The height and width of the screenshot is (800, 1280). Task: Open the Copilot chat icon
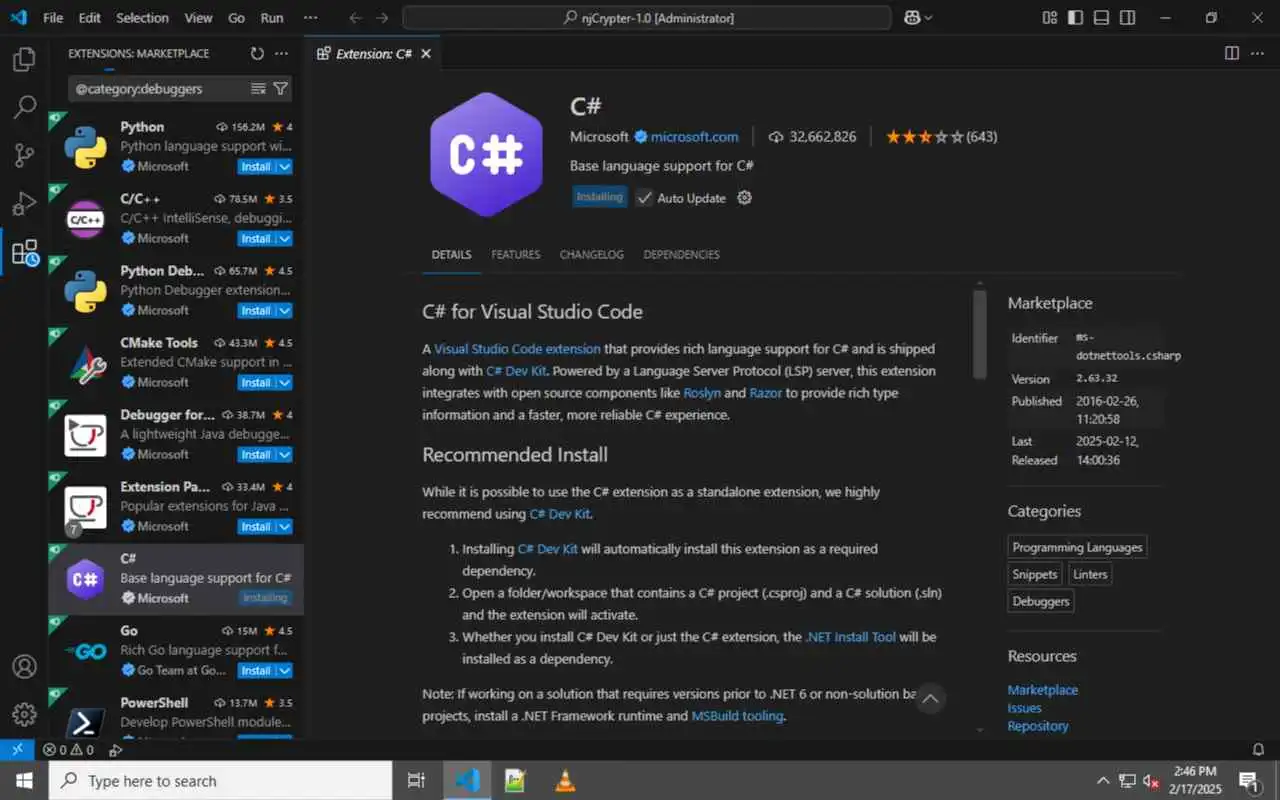pyautogui.click(x=912, y=18)
